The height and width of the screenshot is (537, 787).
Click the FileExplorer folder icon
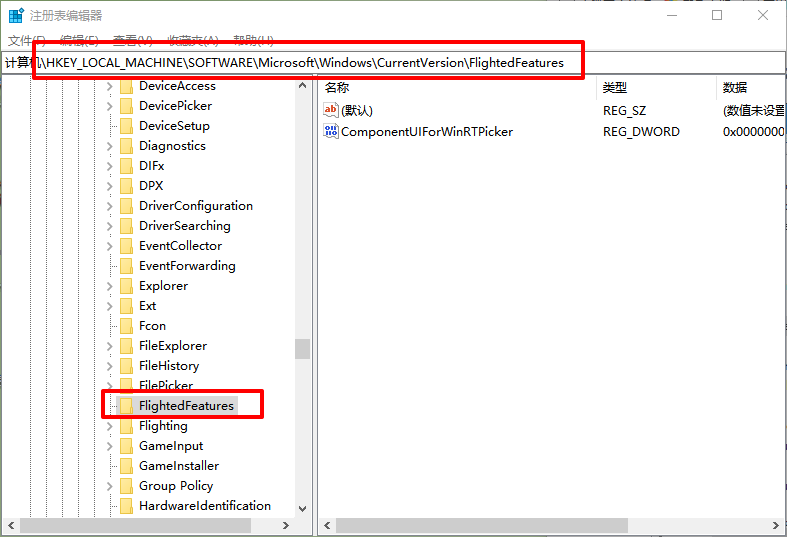click(126, 346)
